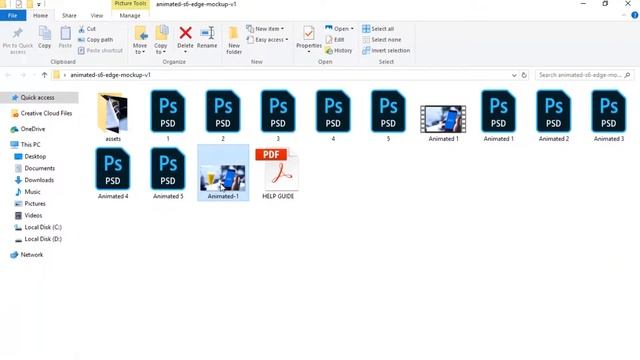
Task: Select the PSD file named 2
Action: [223, 116]
